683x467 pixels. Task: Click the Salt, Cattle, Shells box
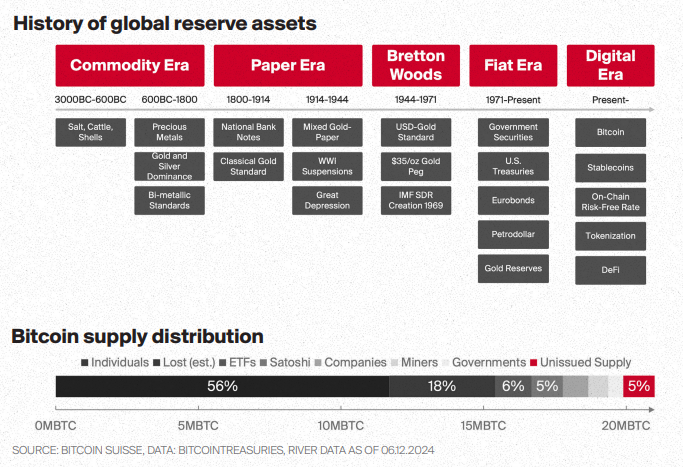[91, 132]
